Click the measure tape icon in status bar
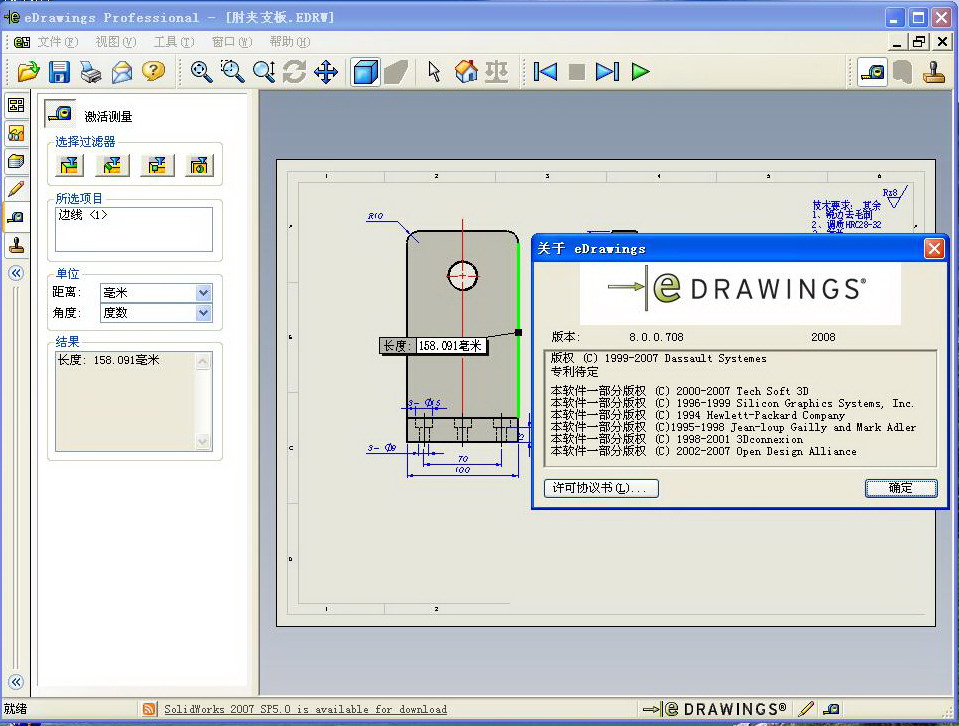Image resolution: width=959 pixels, height=726 pixels. coord(831,709)
